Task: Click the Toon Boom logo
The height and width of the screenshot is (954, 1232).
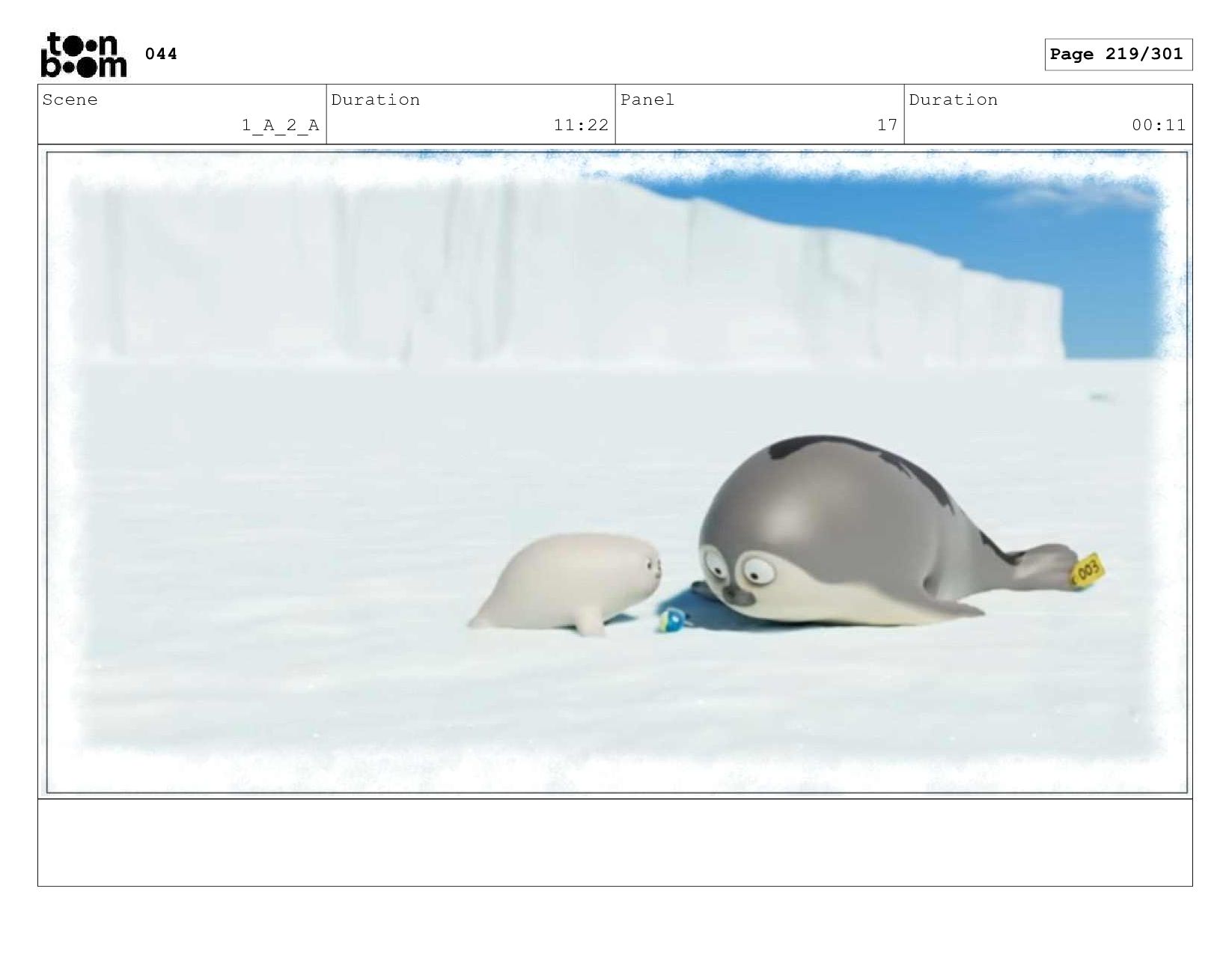Action: (84, 55)
